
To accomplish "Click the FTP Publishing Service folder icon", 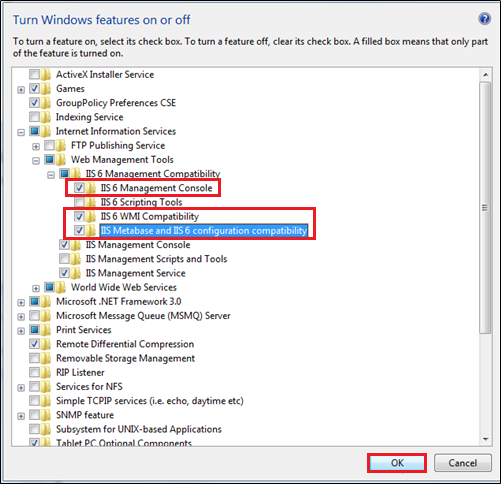I will point(61,146).
